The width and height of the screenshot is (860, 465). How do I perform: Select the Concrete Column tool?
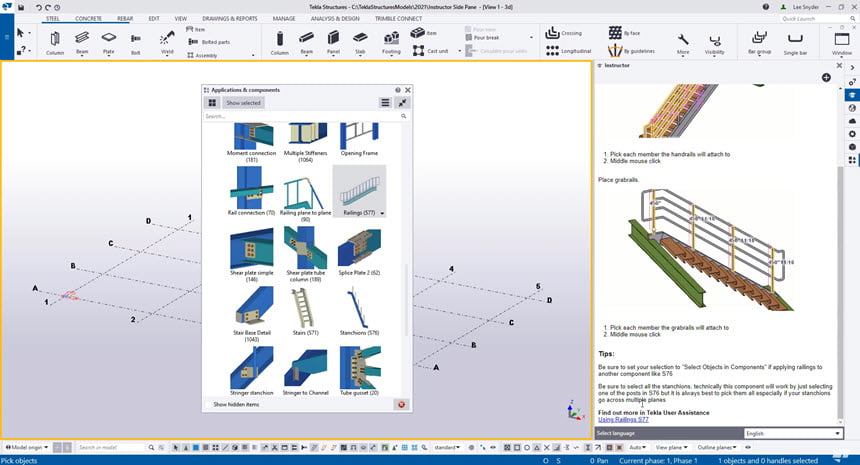point(279,42)
